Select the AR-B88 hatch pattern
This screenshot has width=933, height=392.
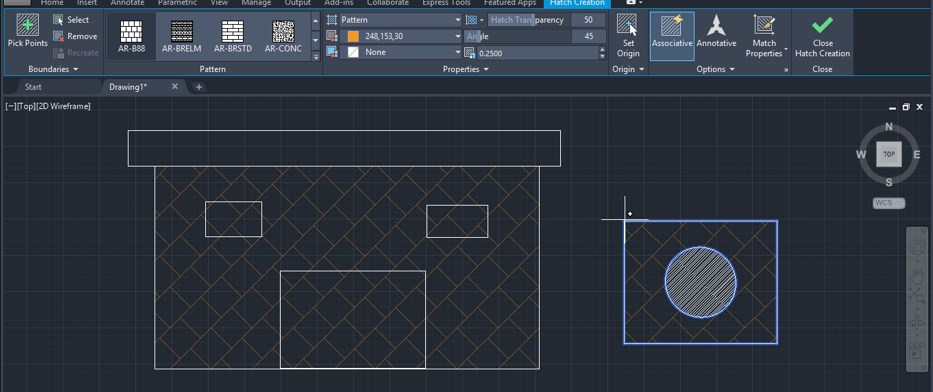[x=131, y=36]
